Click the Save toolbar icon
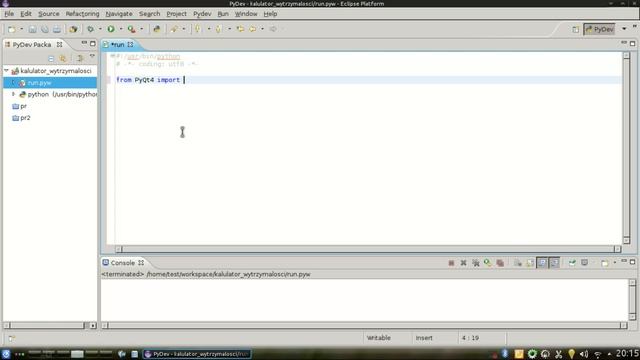 click(32, 29)
